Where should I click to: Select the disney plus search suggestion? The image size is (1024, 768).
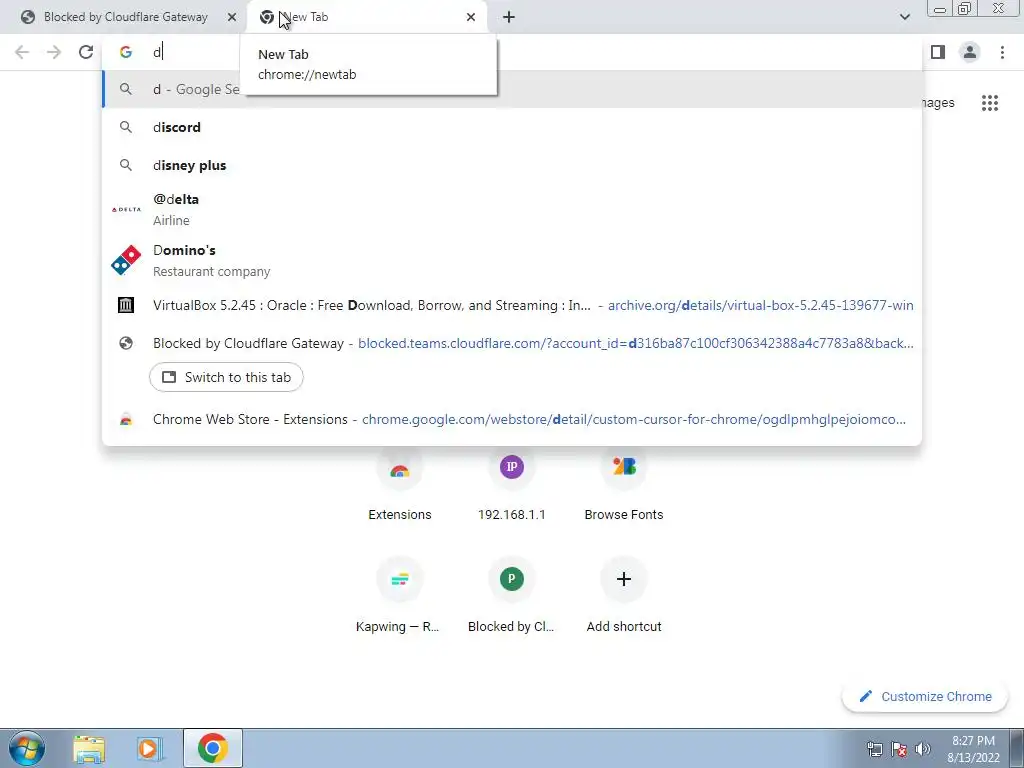point(512,165)
